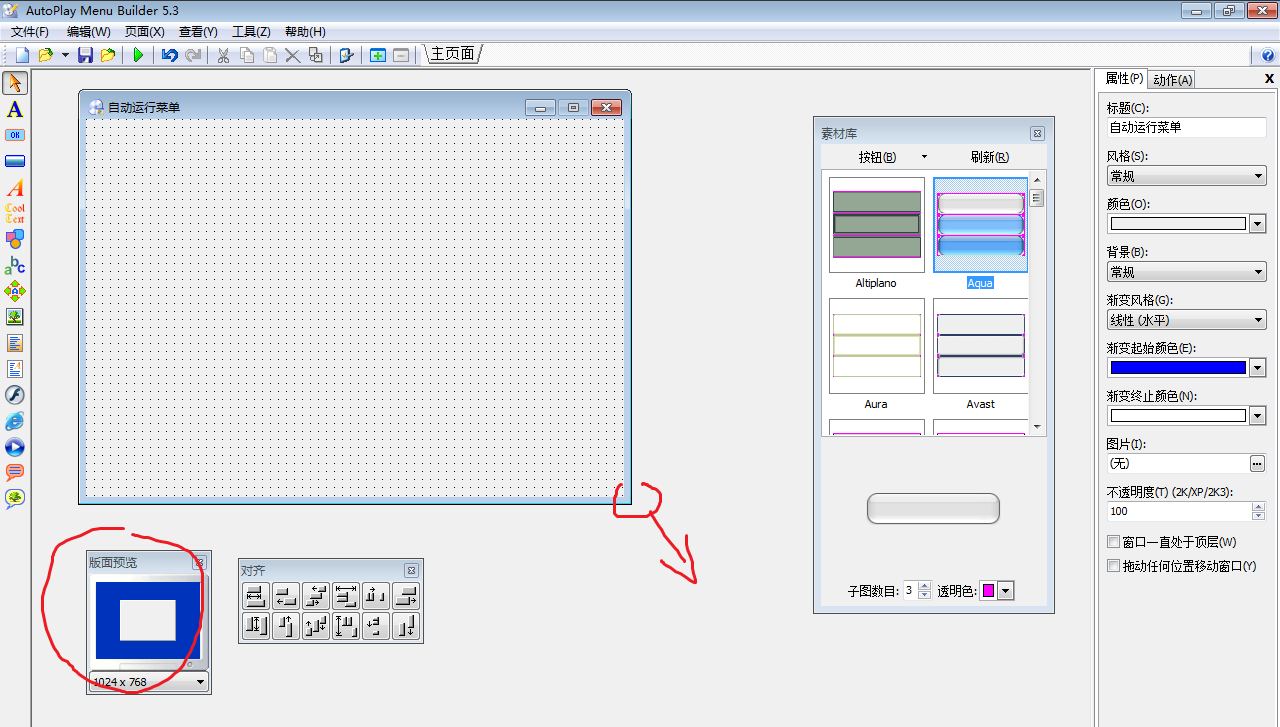The image size is (1280, 727).
Task: Click the Save floppy disk icon
Action: 85,55
